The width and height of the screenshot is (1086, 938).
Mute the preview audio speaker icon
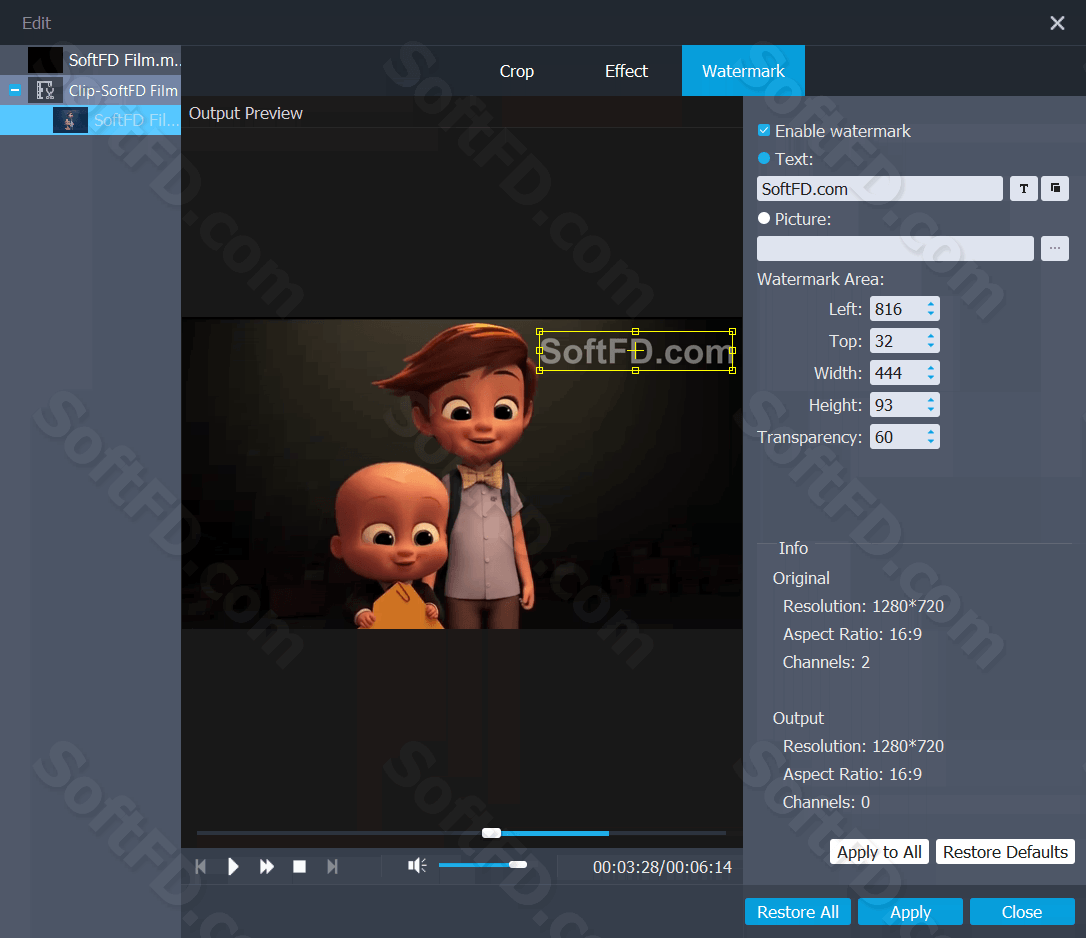pyautogui.click(x=417, y=865)
